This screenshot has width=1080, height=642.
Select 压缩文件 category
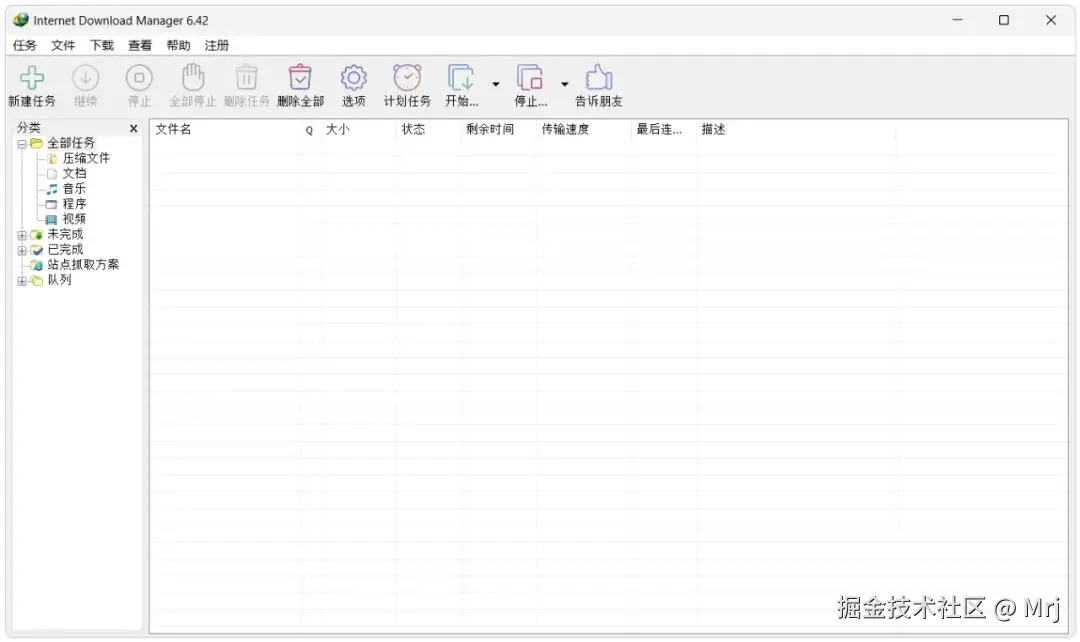click(86, 158)
